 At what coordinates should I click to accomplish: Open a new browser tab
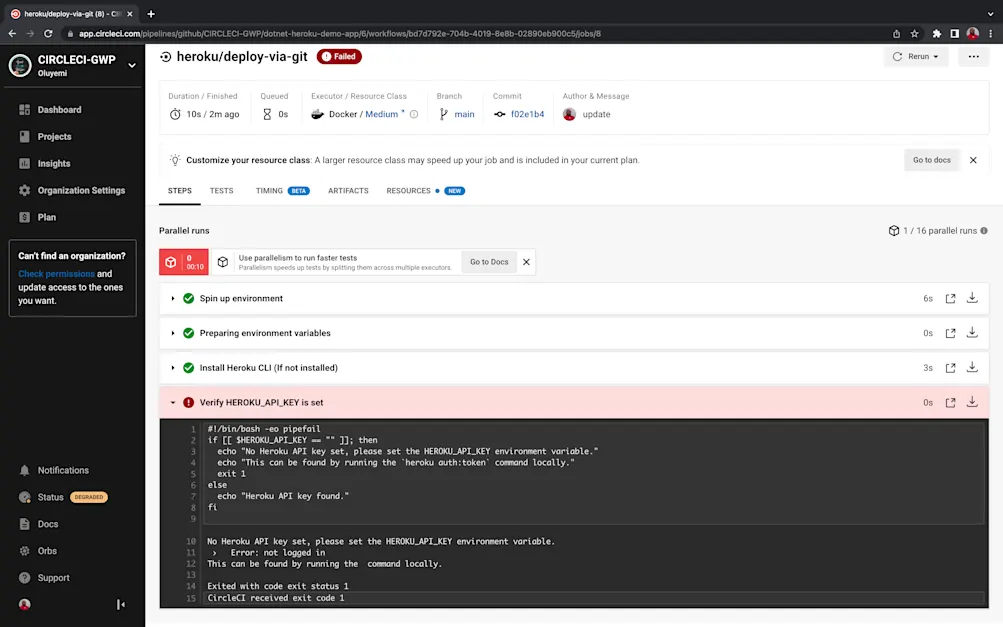pos(151,13)
